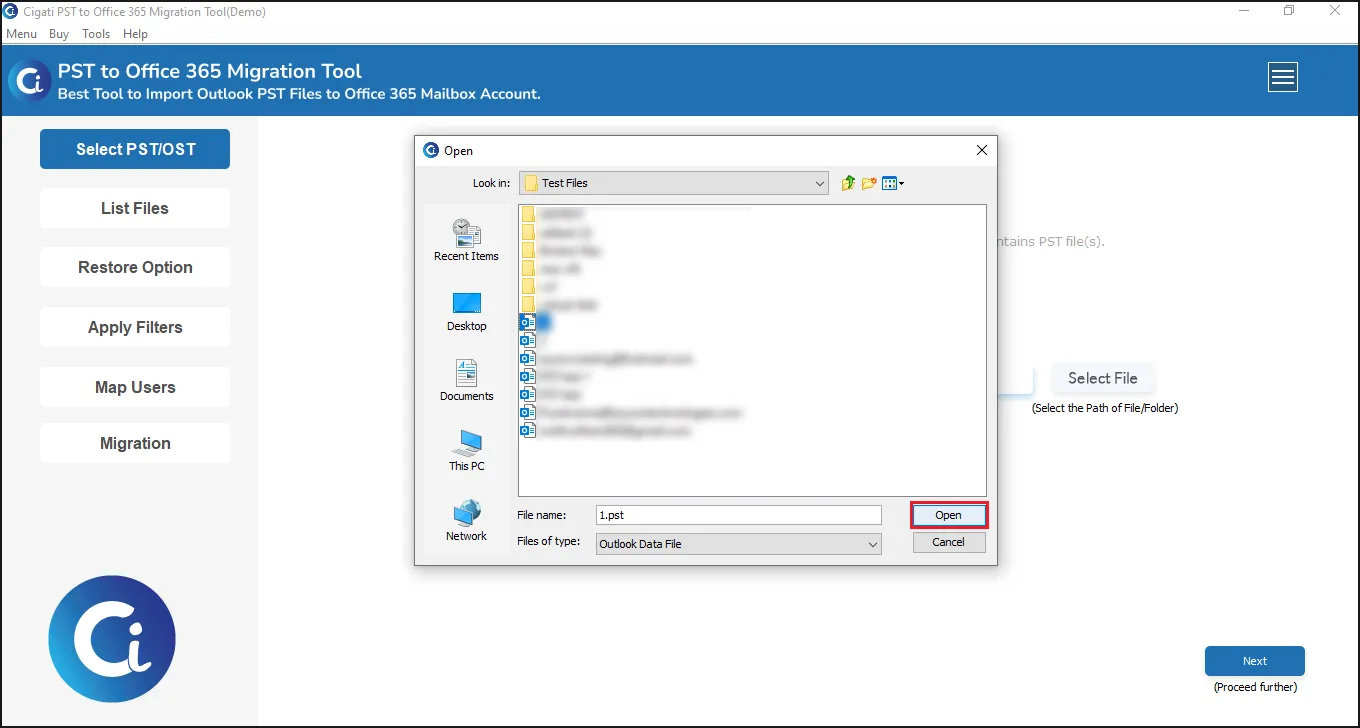The height and width of the screenshot is (728, 1360).
Task: Cancel the Open dialog
Action: 948,542
